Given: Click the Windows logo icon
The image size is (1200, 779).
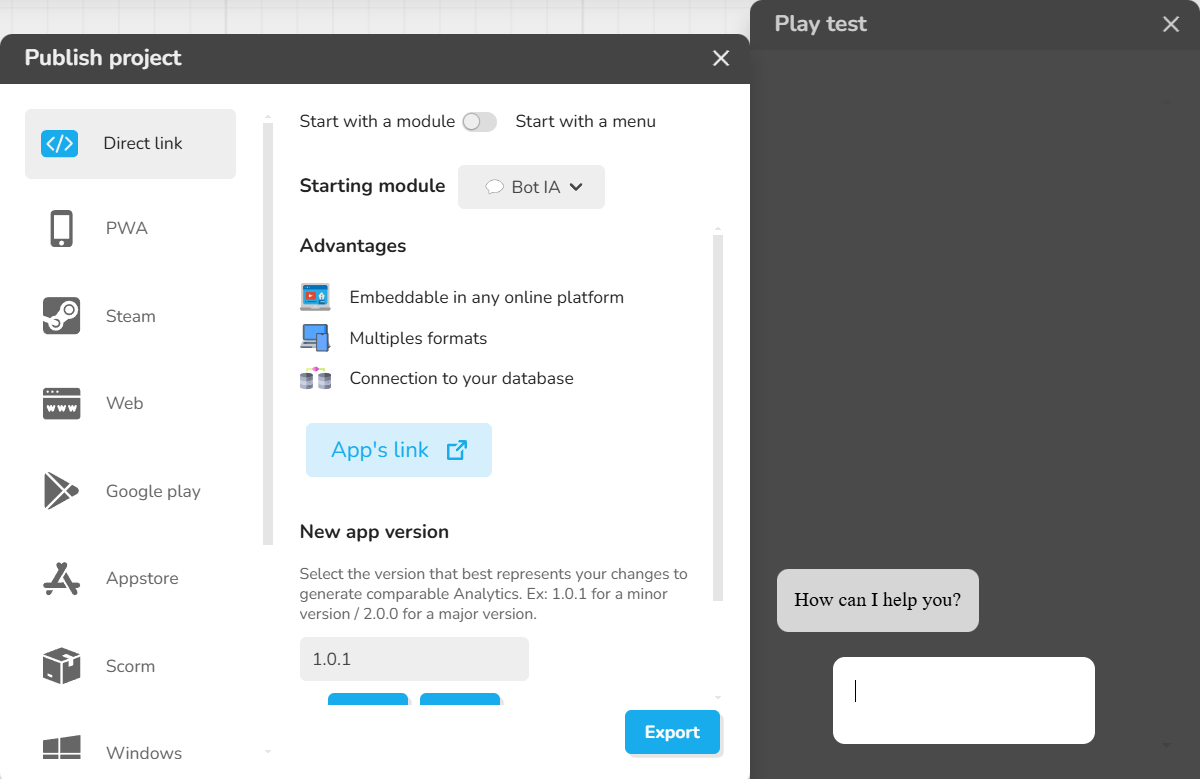Looking at the screenshot, I should pos(61,748).
